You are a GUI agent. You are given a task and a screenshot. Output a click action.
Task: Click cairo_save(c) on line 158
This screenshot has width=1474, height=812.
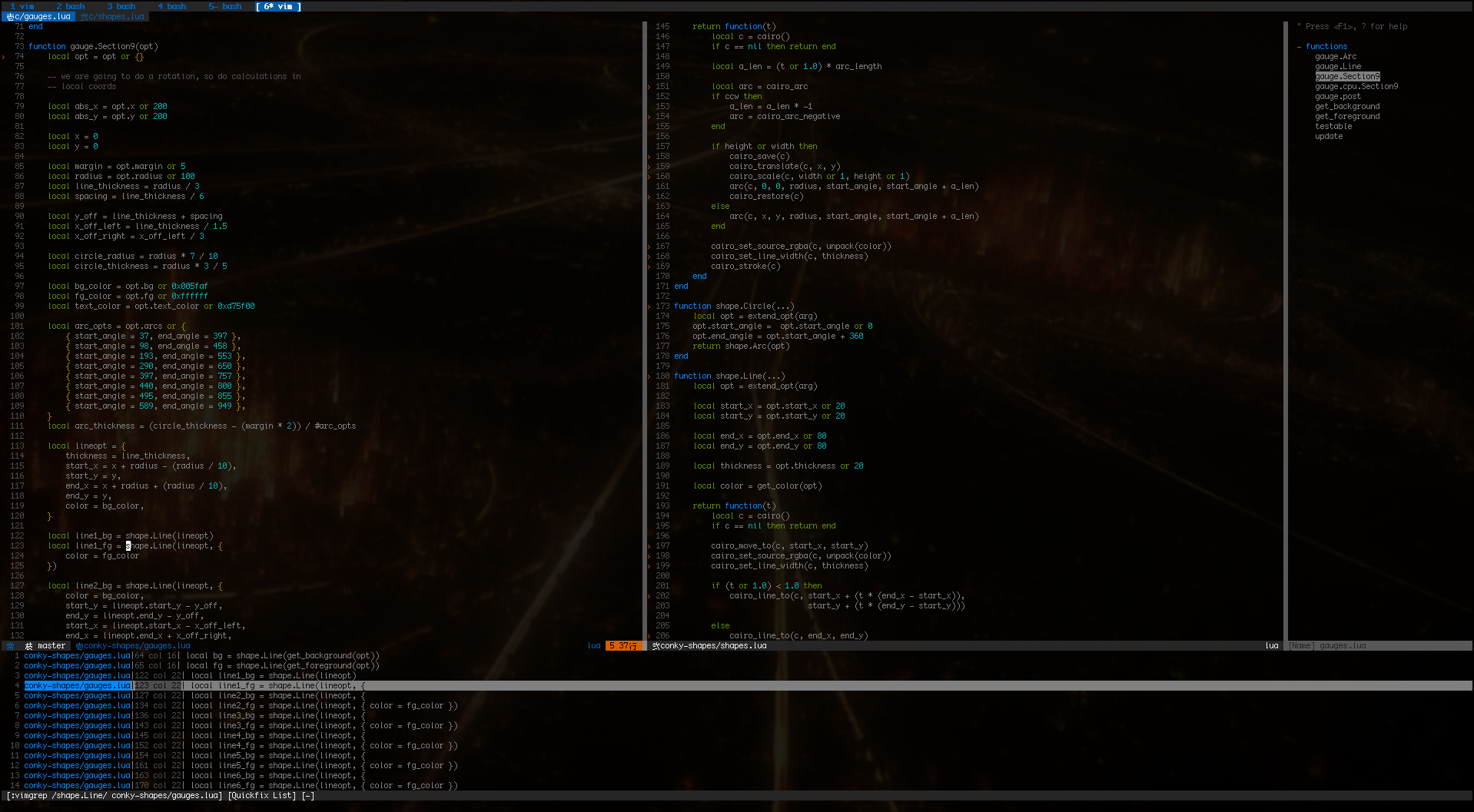tap(759, 157)
